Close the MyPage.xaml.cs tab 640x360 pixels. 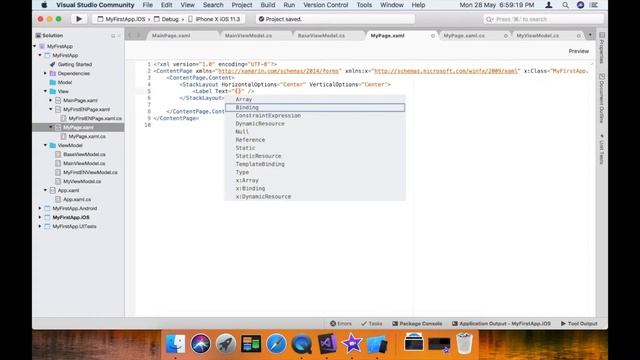[x=506, y=36]
